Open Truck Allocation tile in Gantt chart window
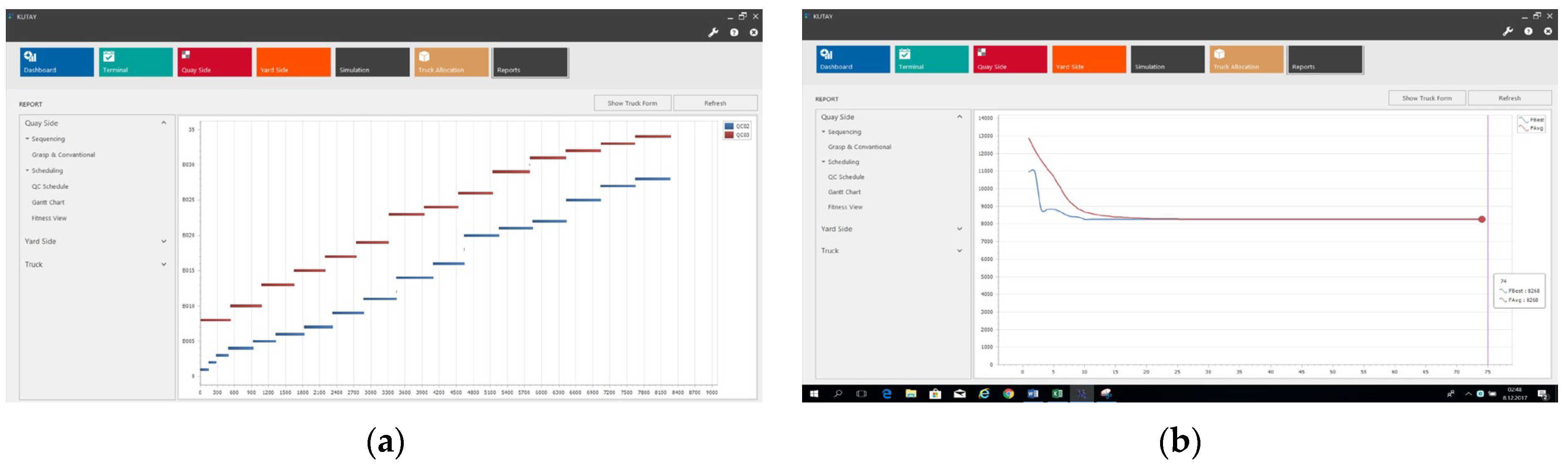1568x469 pixels. [x=451, y=62]
